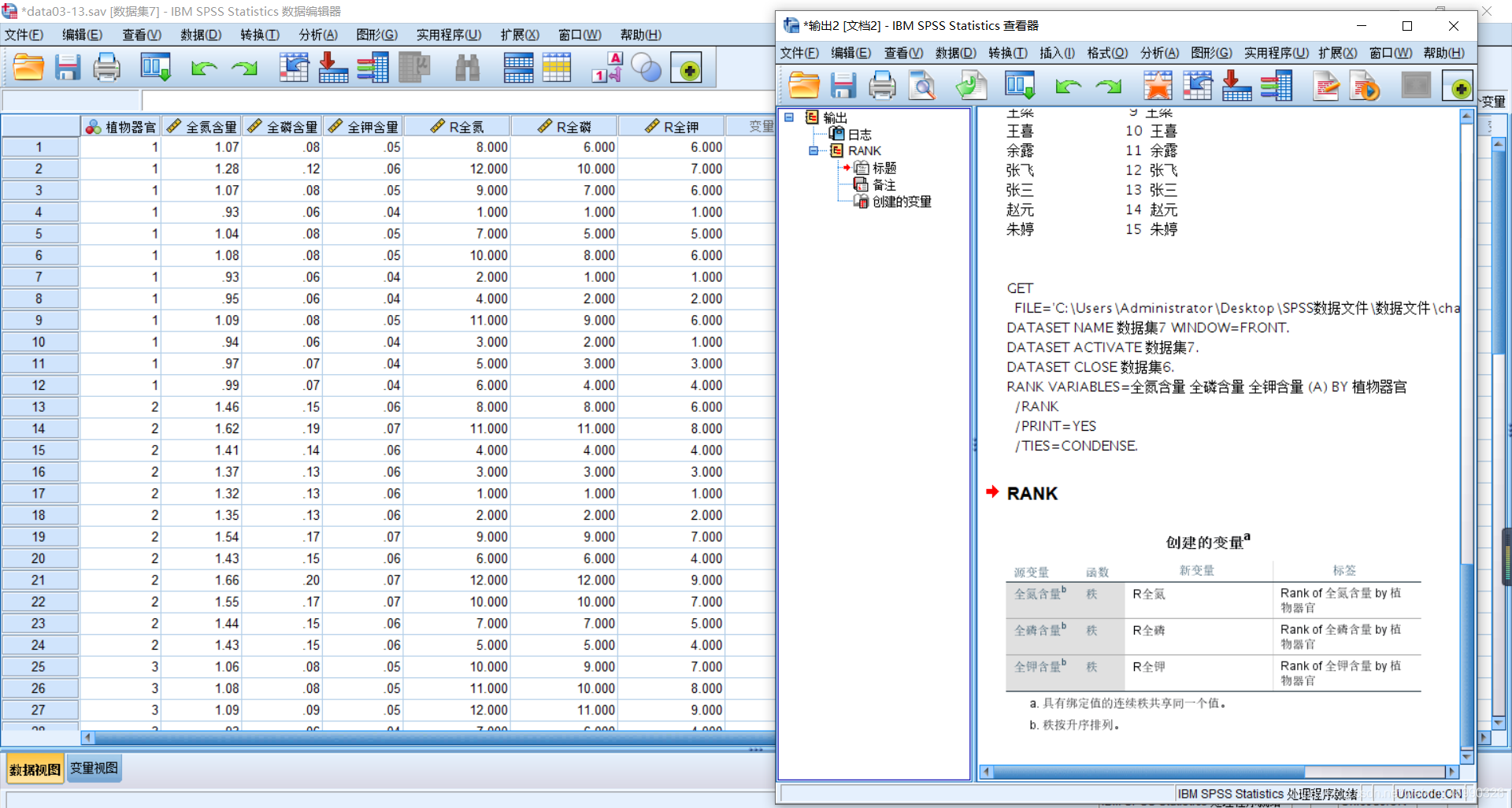
Task: Select row header 13 in data grid
Action: tap(39, 406)
